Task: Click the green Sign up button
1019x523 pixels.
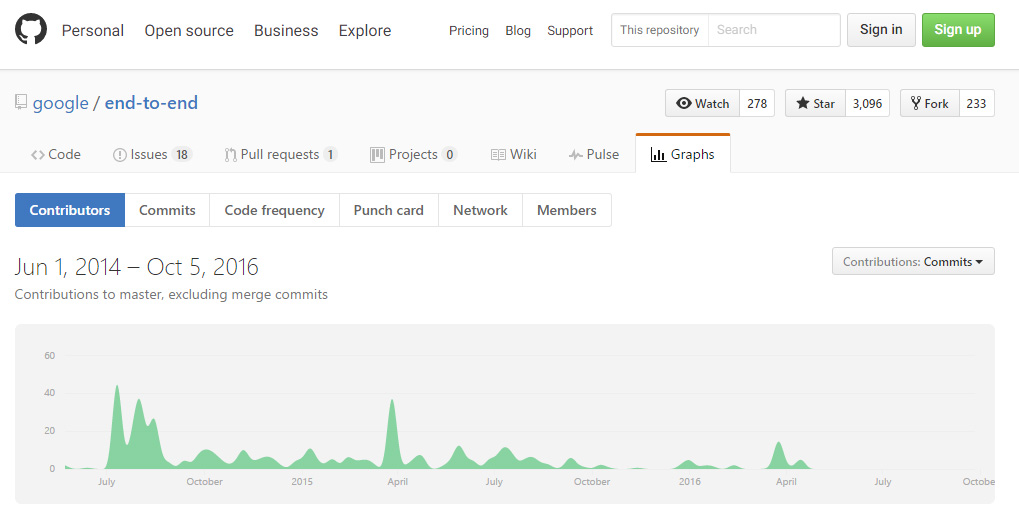Action: coord(958,30)
